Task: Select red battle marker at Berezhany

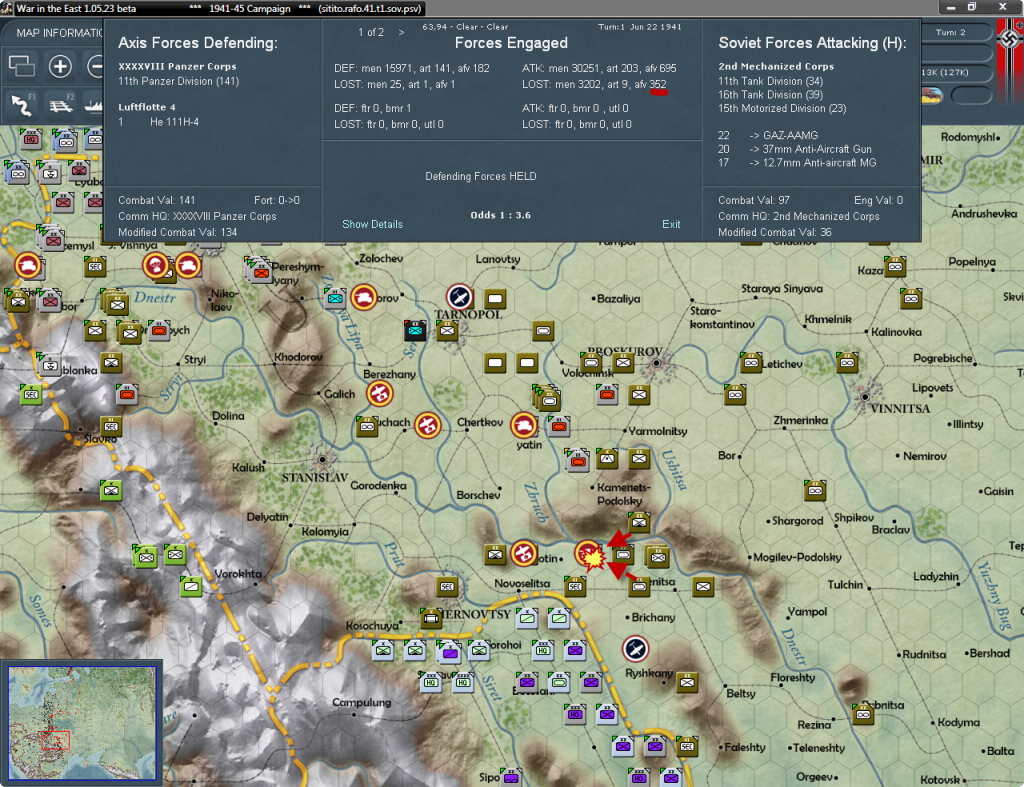Action: click(379, 394)
